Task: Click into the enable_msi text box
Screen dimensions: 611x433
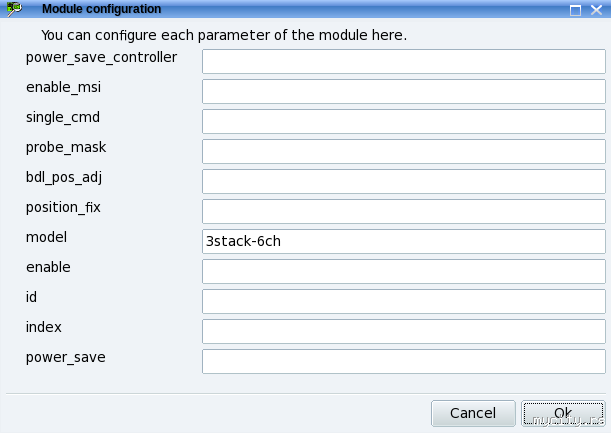Action: coord(403,92)
